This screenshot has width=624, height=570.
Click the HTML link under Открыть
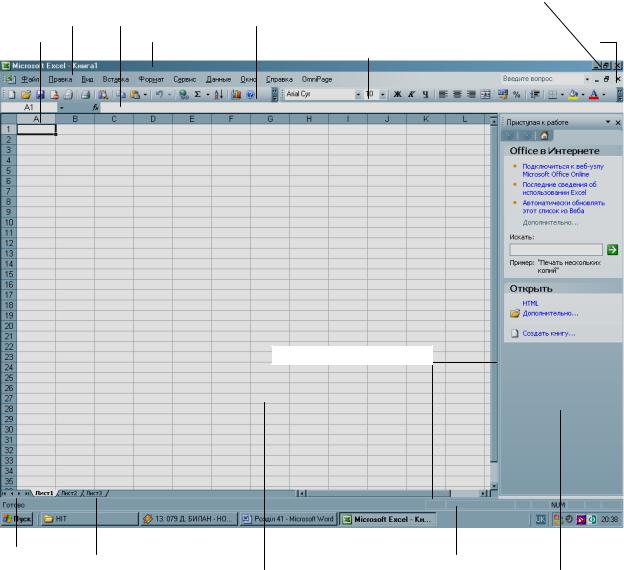[530, 303]
